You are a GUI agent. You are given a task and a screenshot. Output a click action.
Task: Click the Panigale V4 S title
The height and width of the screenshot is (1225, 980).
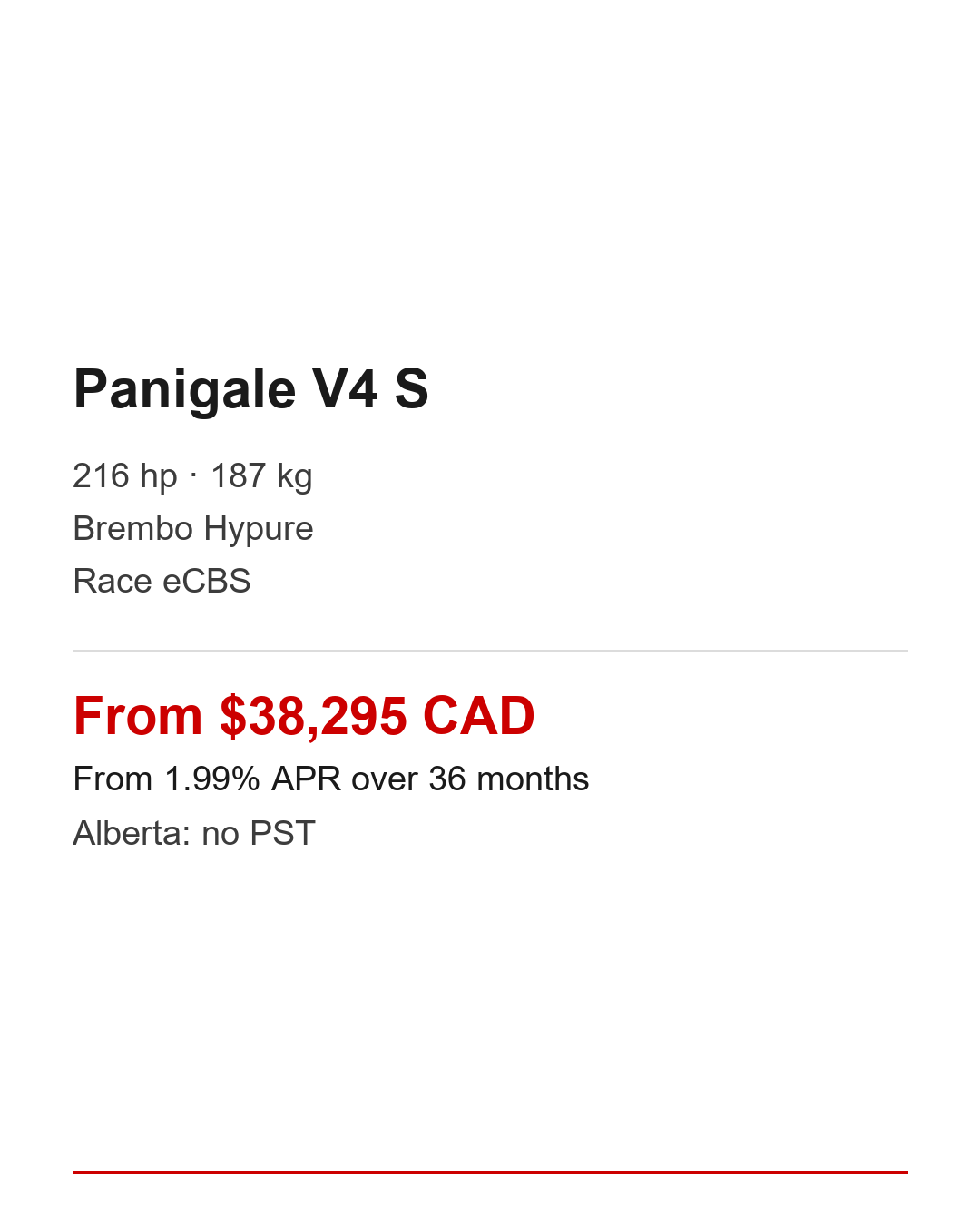[250, 389]
